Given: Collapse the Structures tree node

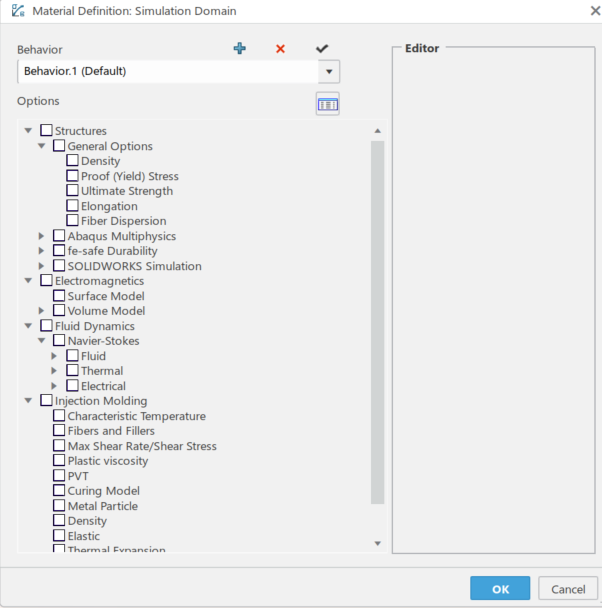Looking at the screenshot, I should pyautogui.click(x=28, y=131).
